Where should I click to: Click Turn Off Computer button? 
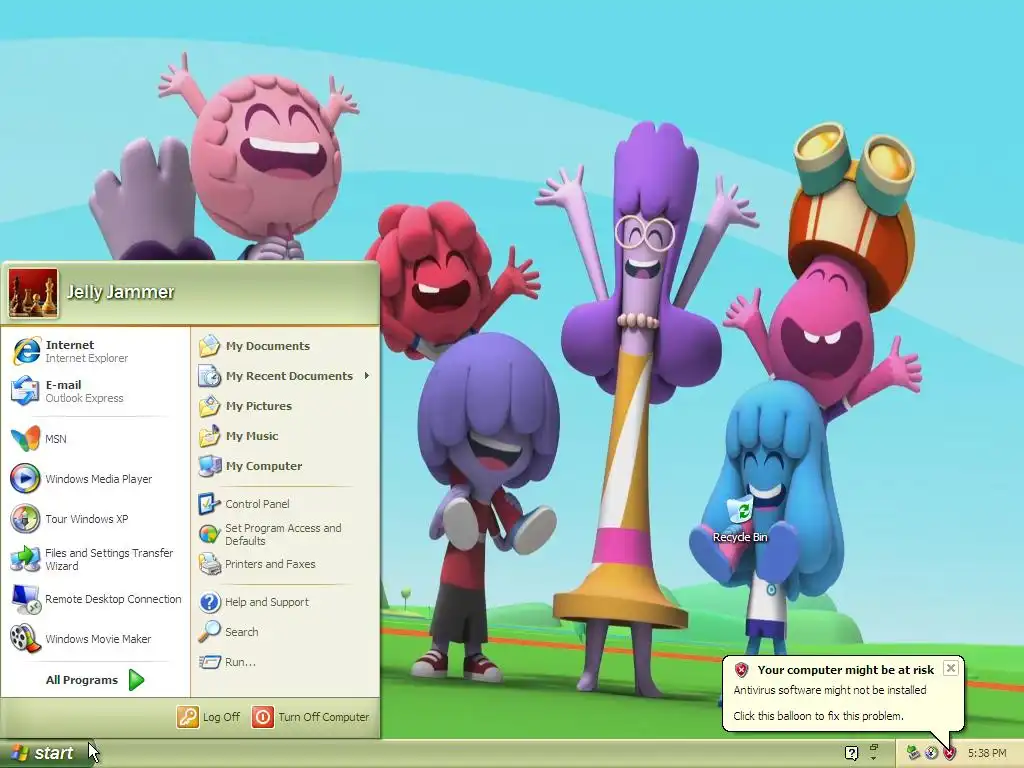(311, 716)
